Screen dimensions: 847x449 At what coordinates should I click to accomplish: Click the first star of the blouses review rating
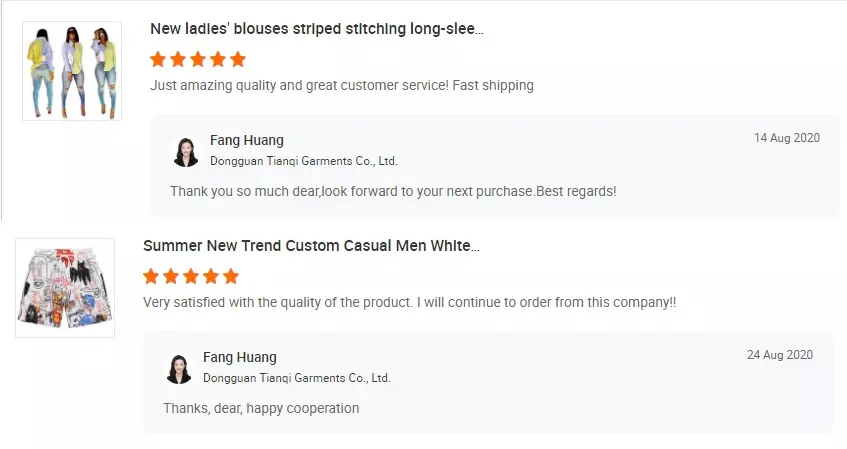[x=158, y=59]
